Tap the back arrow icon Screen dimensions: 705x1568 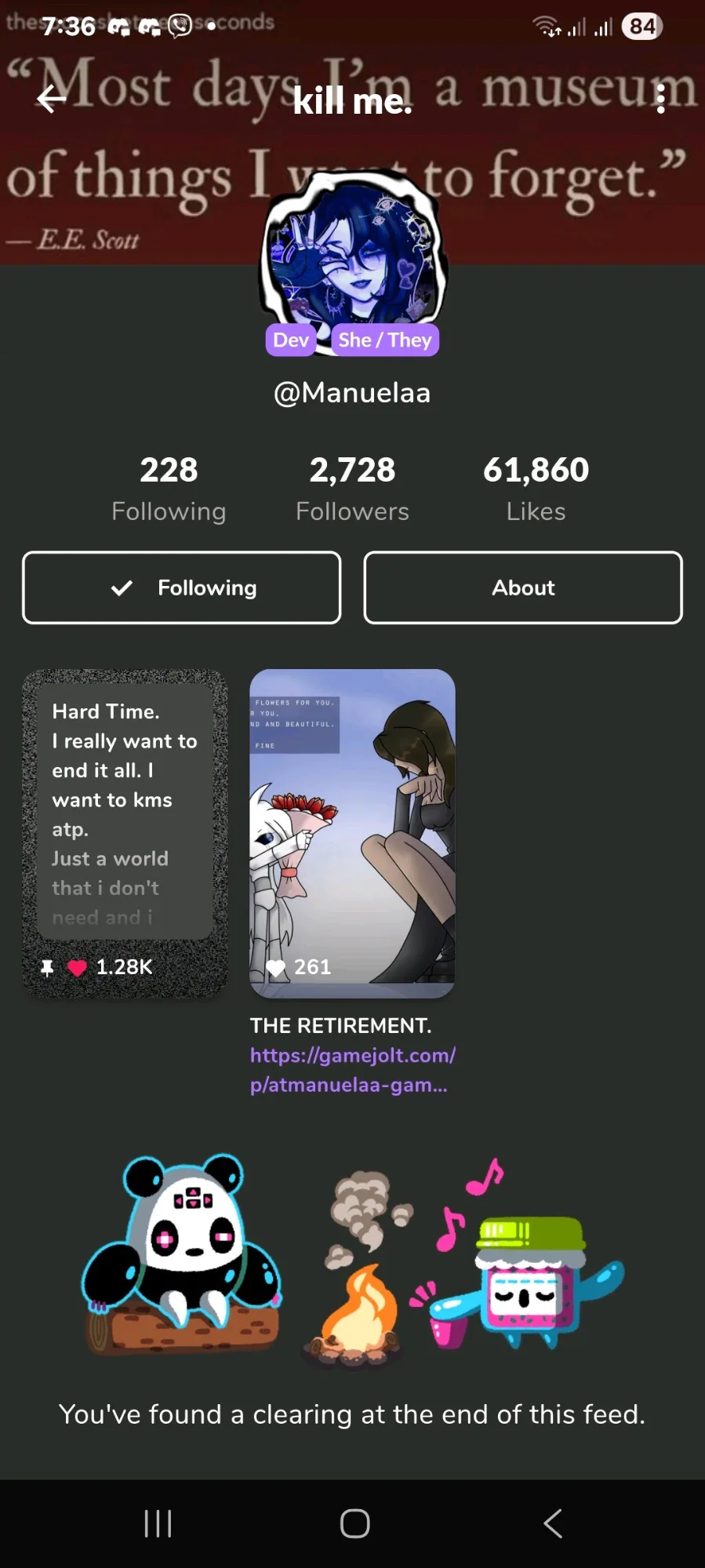pos(52,99)
